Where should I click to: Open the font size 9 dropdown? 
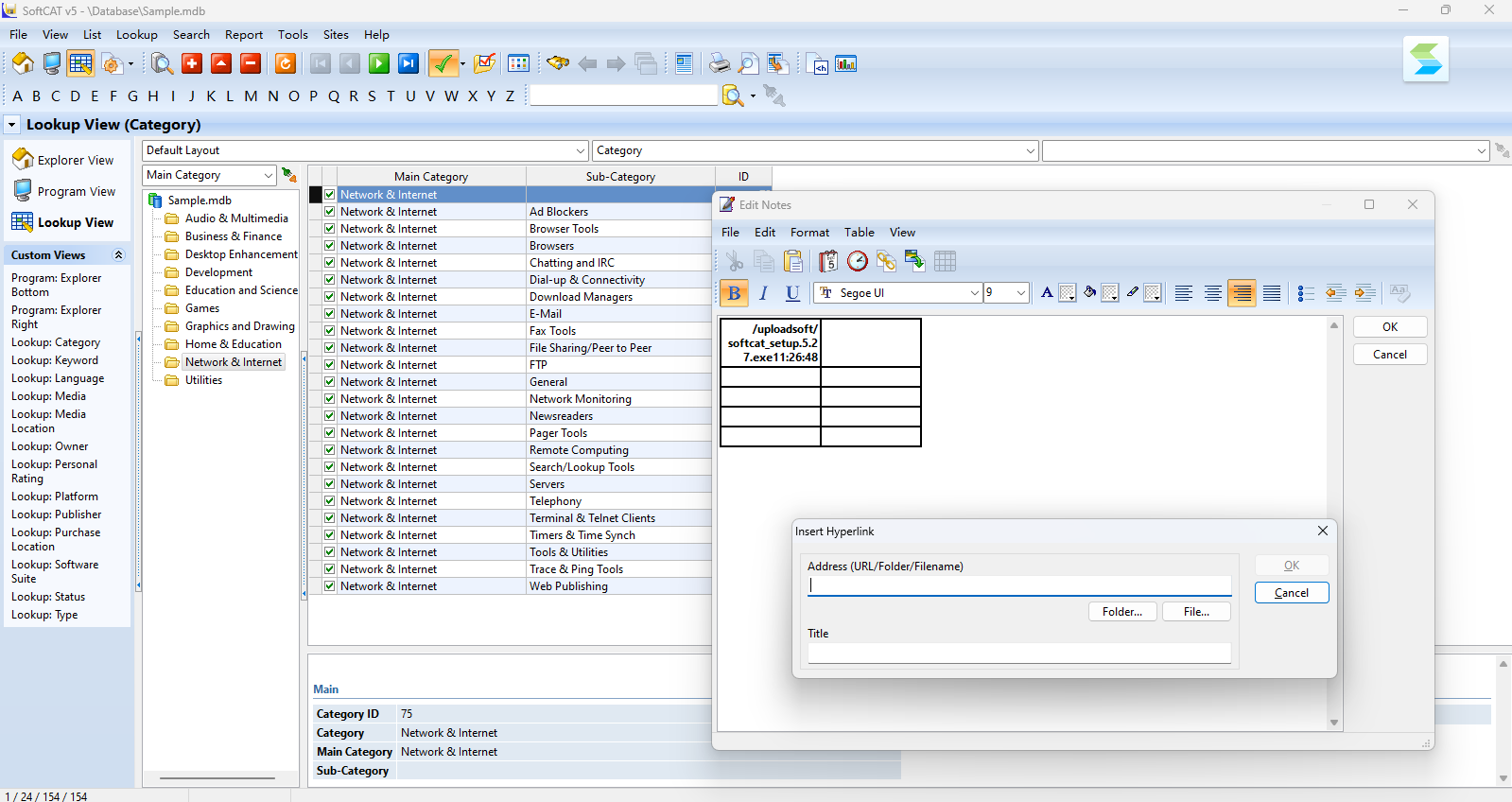pyautogui.click(x=1020, y=293)
